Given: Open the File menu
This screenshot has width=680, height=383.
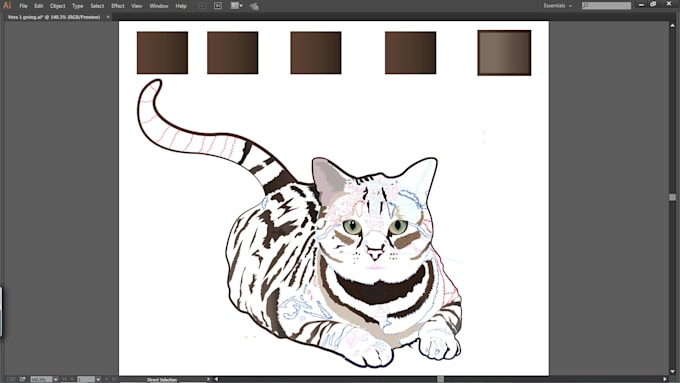Looking at the screenshot, I should coord(23,6).
